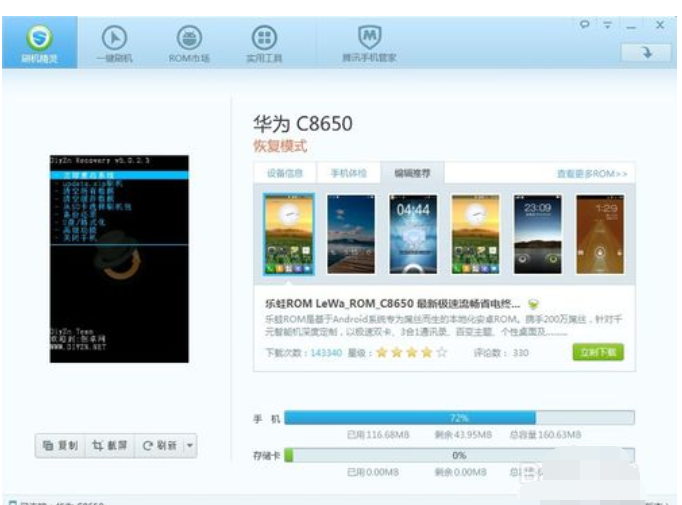Open the 一键刷机 one-click flash icon
Viewport: 682px width, 505px height.
point(115,43)
